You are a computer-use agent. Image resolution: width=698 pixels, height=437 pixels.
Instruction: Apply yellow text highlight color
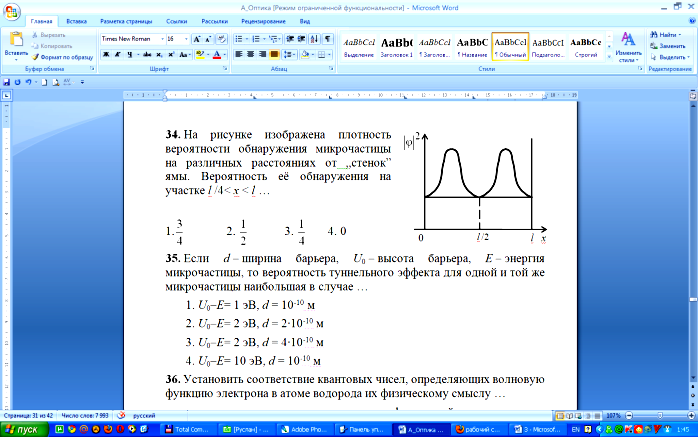200,54
